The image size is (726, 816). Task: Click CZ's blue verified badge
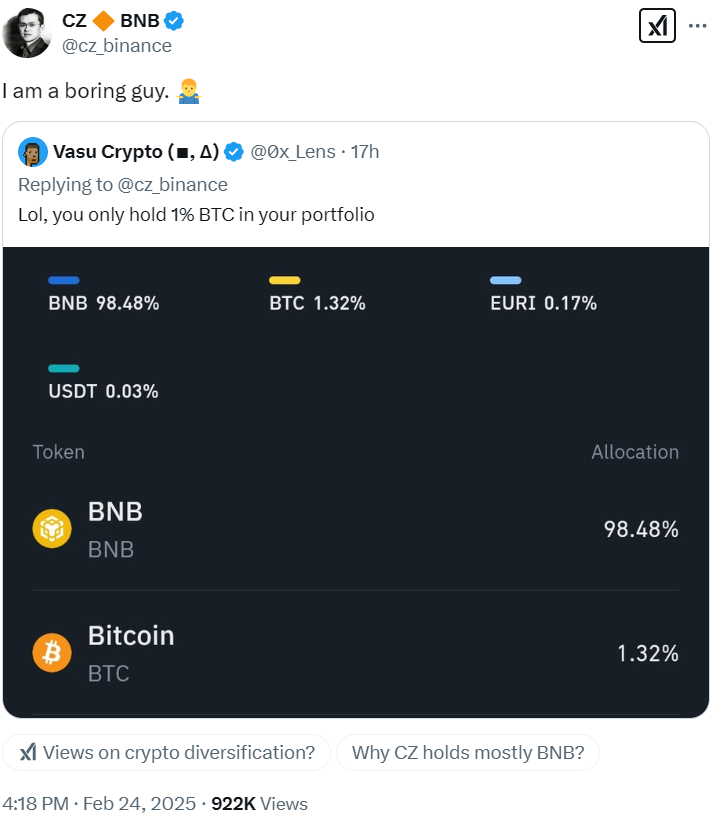pos(173,21)
